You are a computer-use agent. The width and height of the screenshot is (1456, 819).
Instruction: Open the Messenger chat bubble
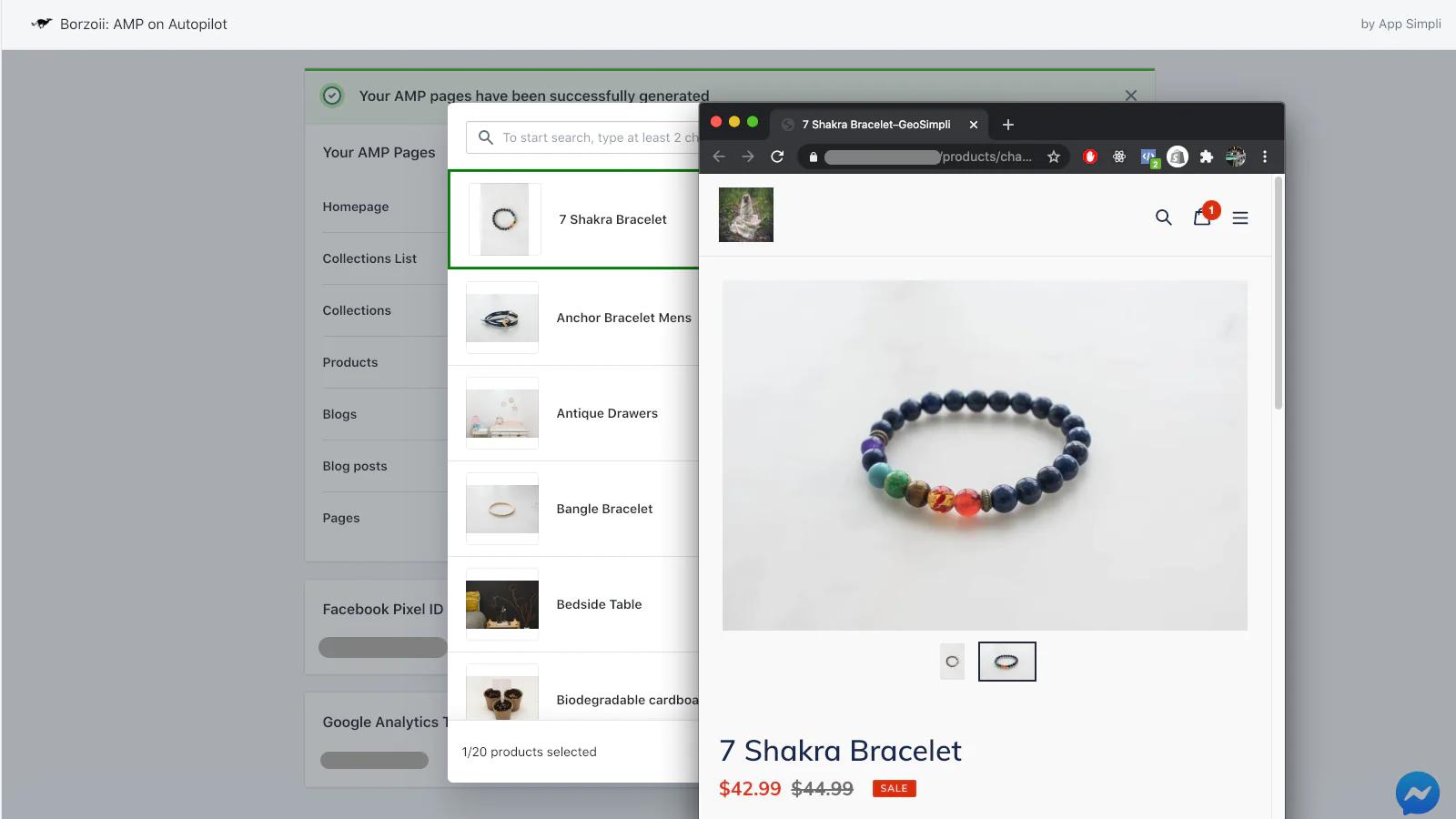point(1418,794)
